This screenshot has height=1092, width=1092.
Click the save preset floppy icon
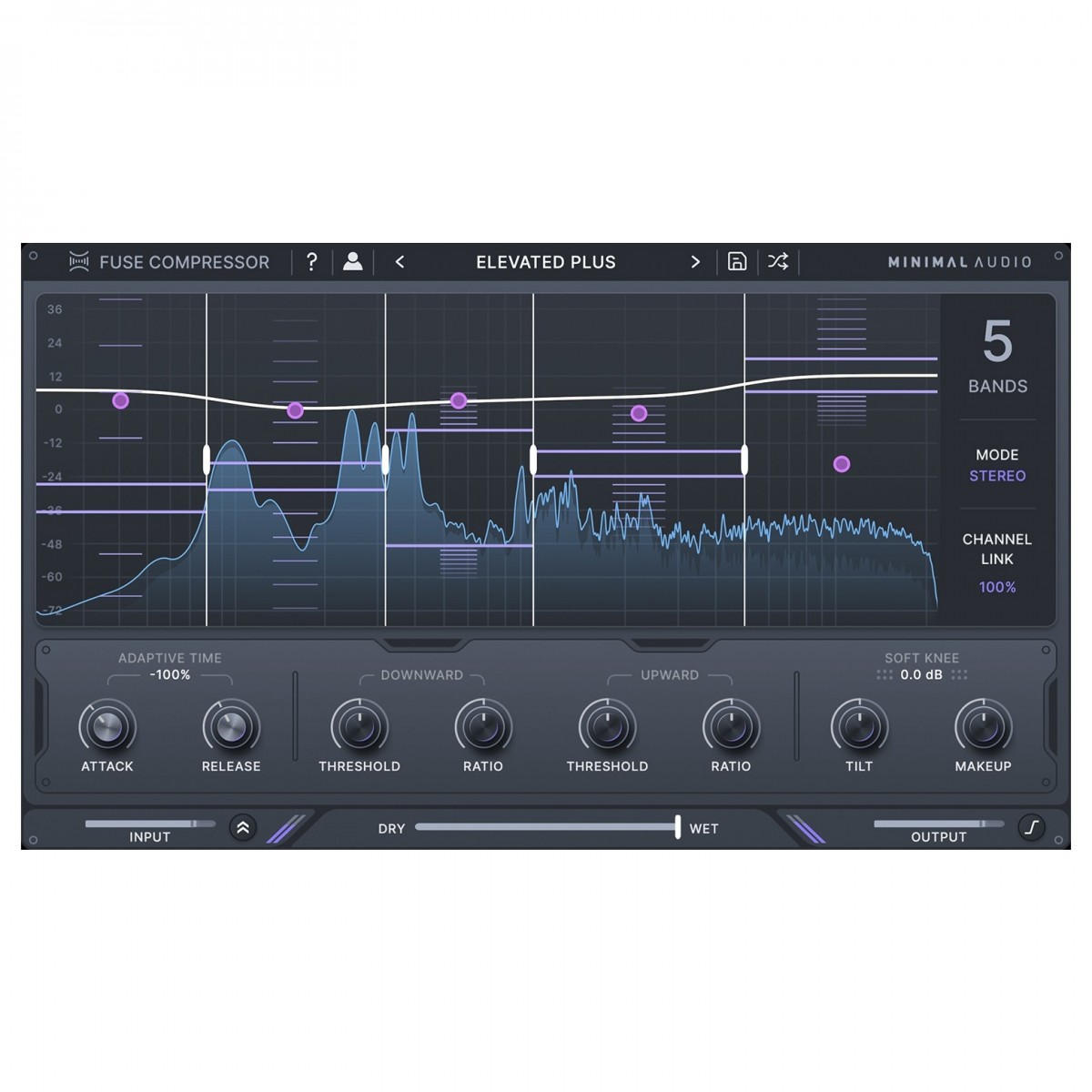(737, 262)
